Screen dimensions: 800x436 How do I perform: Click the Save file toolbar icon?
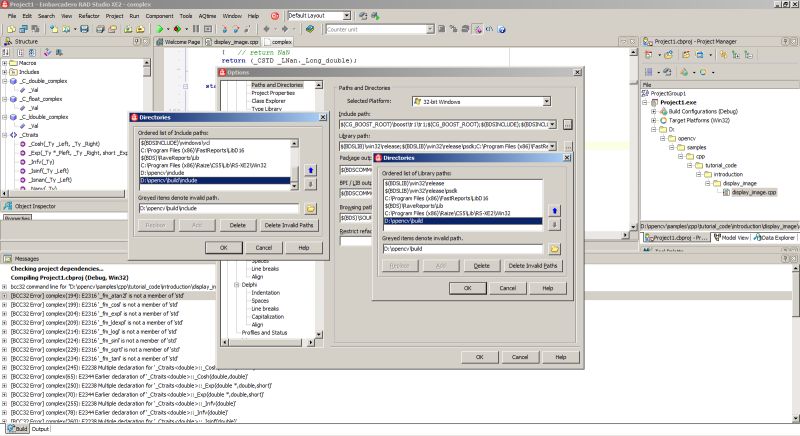[x=85, y=29]
